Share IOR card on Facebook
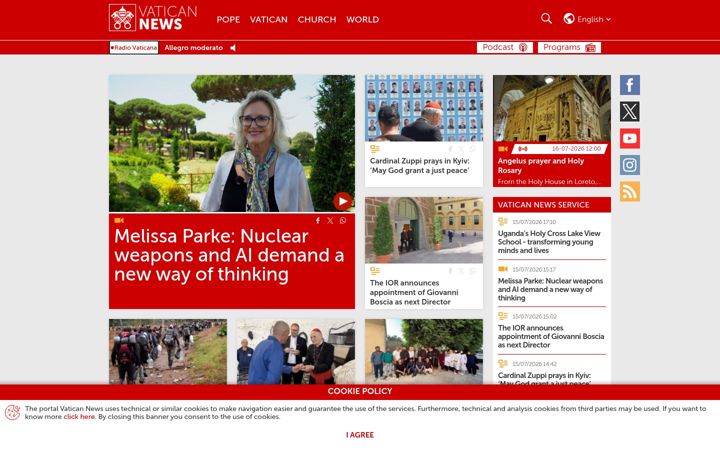Image resolution: width=720 pixels, height=450 pixels. [x=450, y=271]
